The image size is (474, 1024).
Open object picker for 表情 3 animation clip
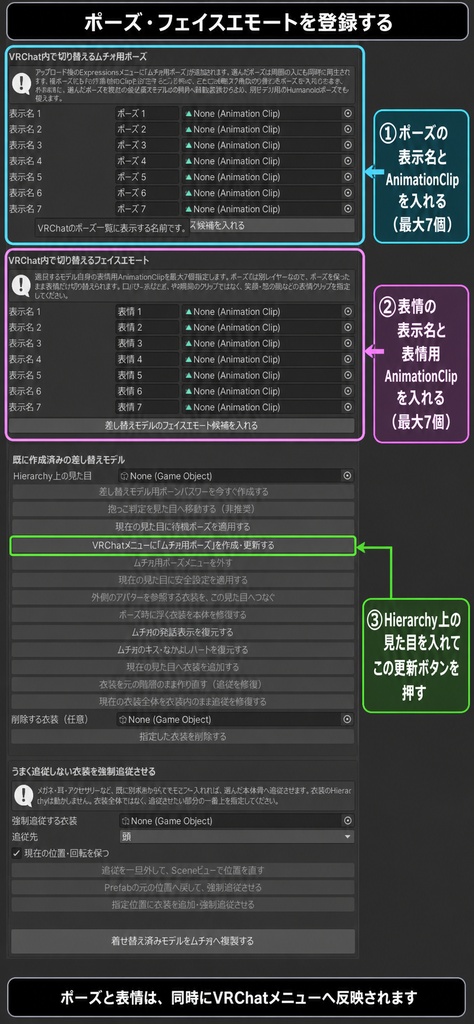347,344
